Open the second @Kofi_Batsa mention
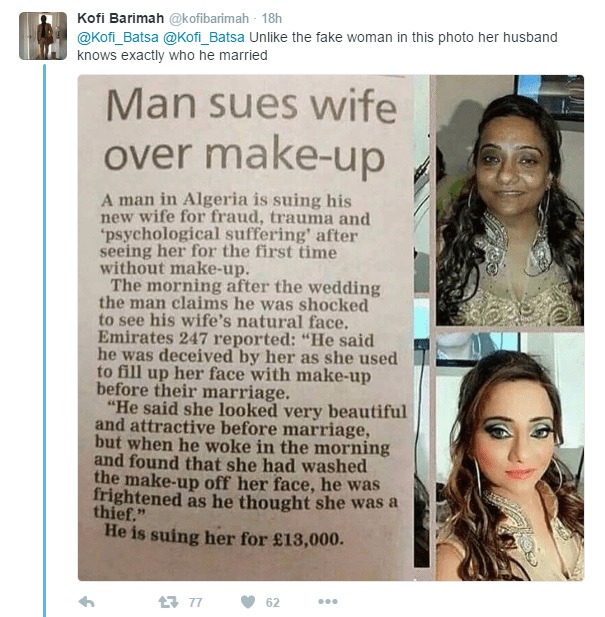This screenshot has height=617, width=605. pyautogui.click(x=203, y=38)
